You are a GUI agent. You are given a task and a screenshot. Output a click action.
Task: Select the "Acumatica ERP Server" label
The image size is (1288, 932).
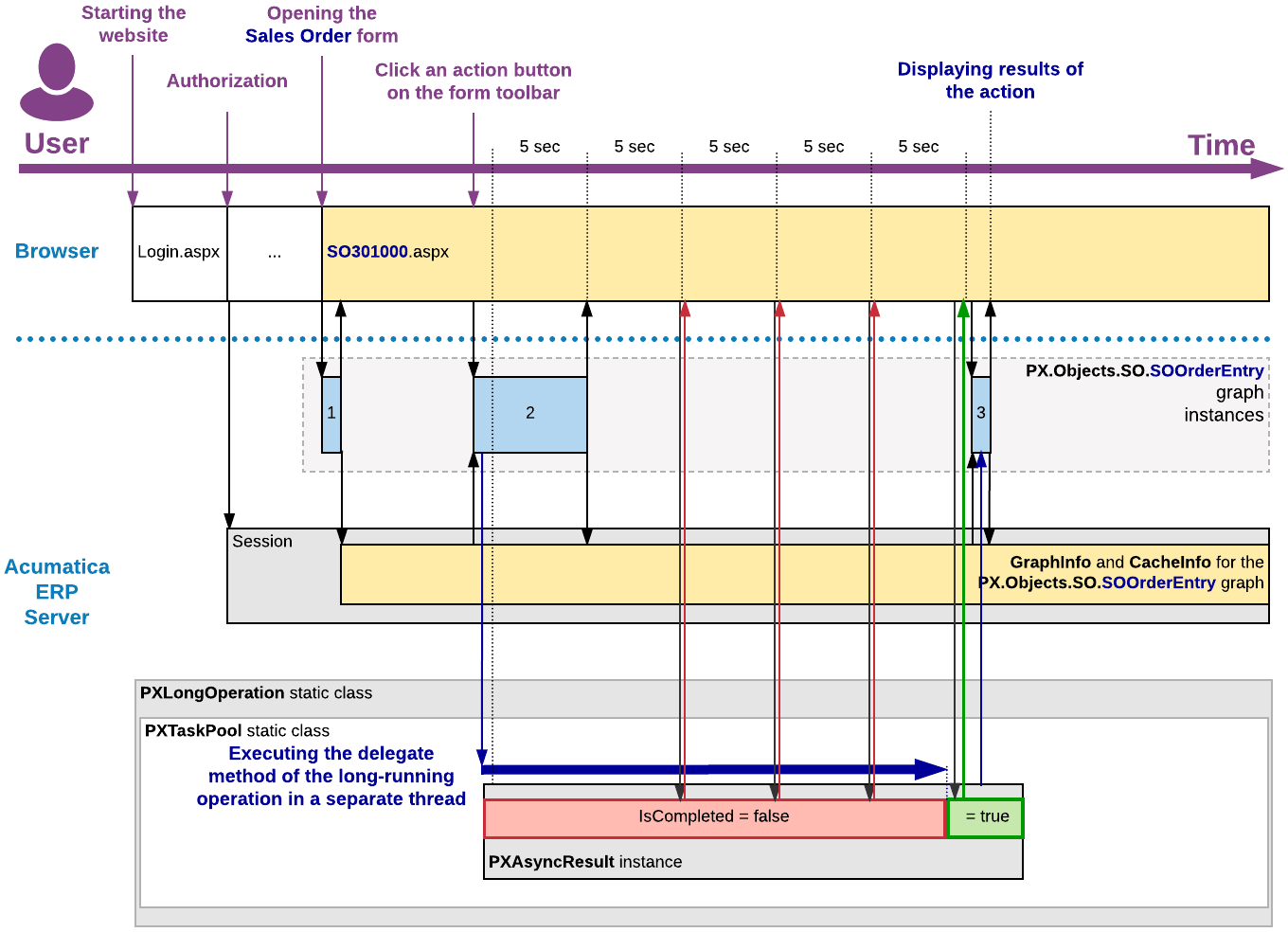(x=57, y=592)
